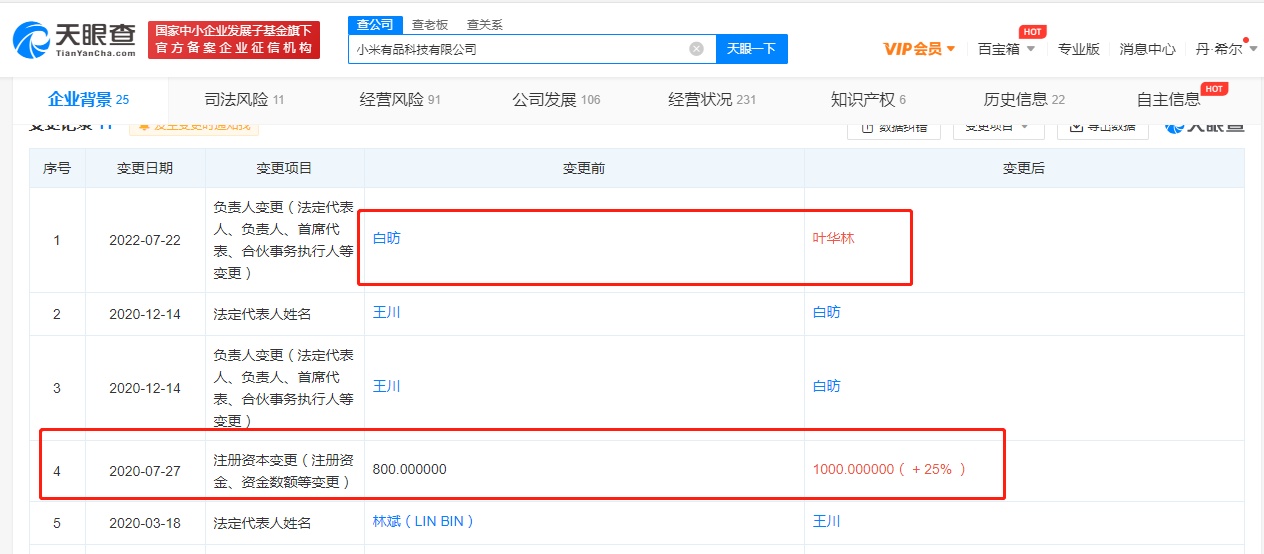Click the 天眼一下 search button
The image size is (1264, 554).
[x=751, y=48]
